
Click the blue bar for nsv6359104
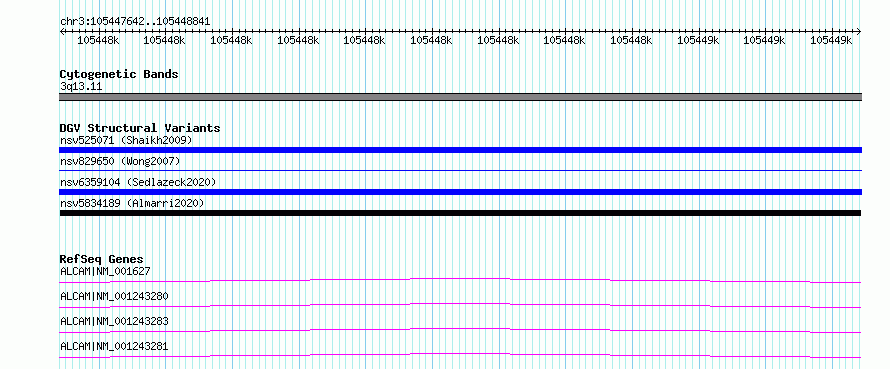pos(460,192)
